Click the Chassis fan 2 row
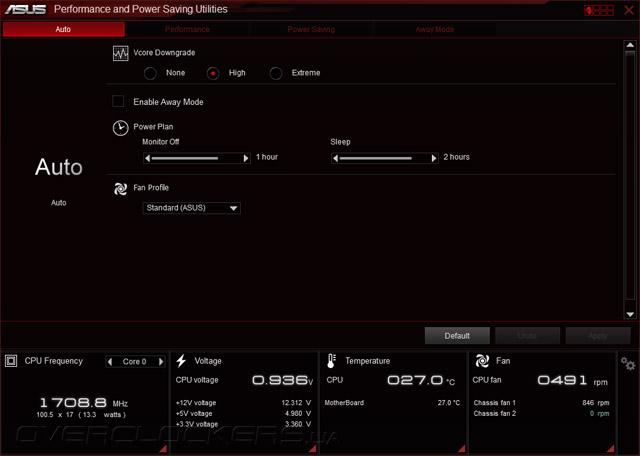Image resolution: width=640 pixels, height=456 pixels. (541, 414)
